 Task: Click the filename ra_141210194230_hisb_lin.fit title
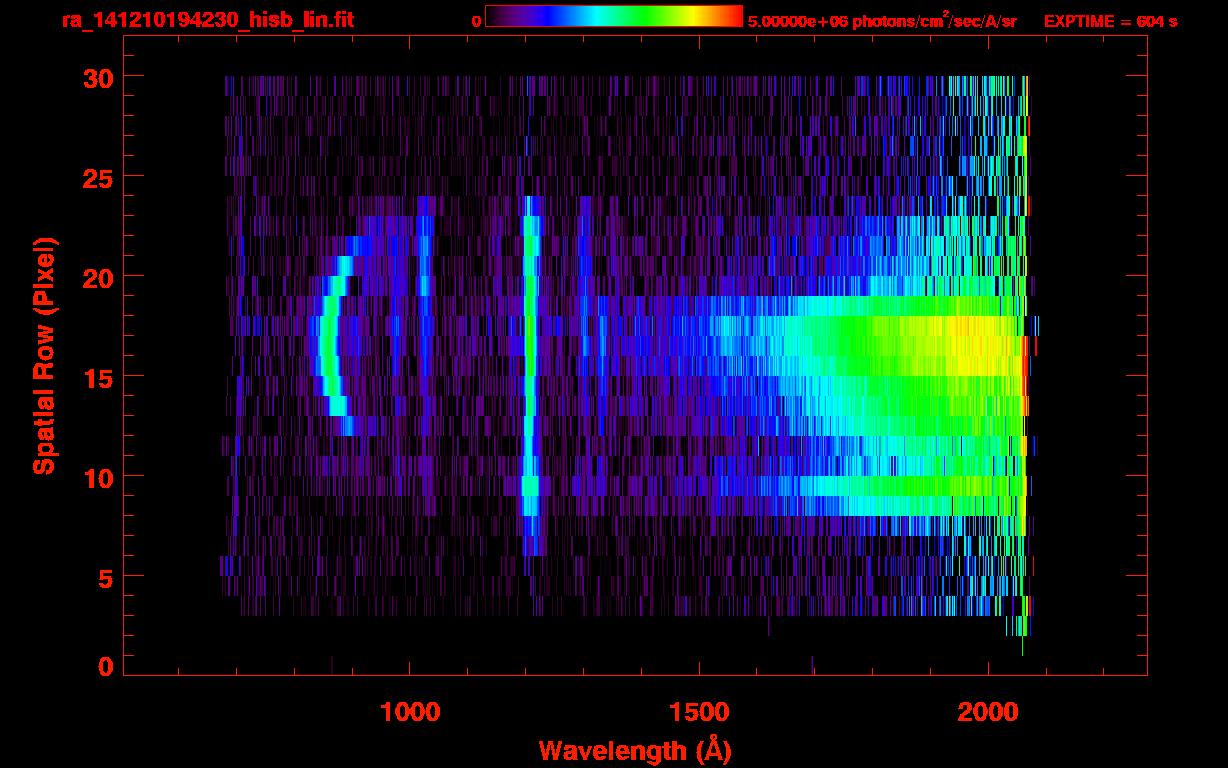[x=207, y=20]
